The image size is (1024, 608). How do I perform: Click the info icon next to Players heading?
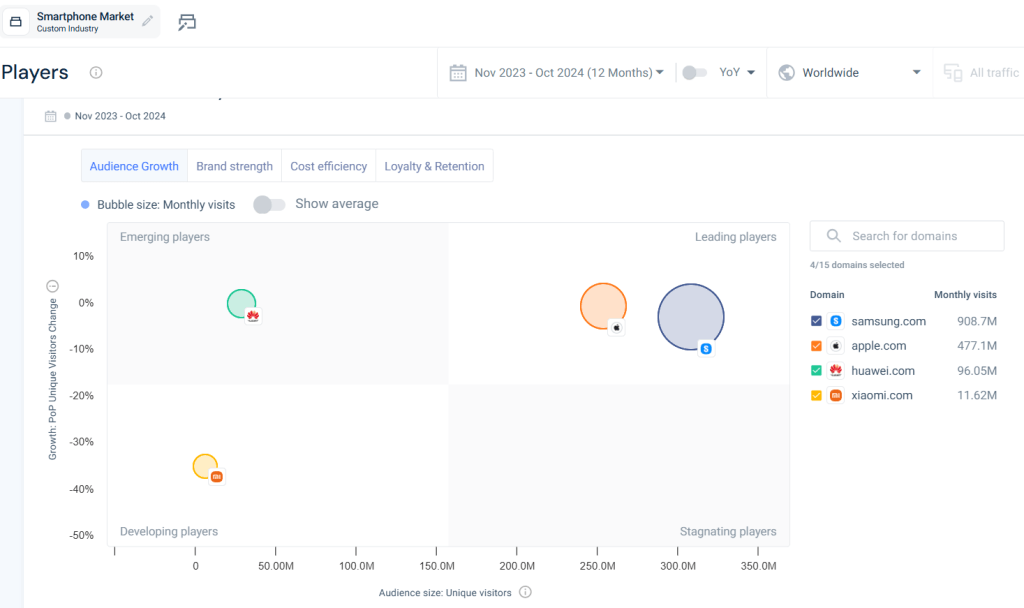94,72
